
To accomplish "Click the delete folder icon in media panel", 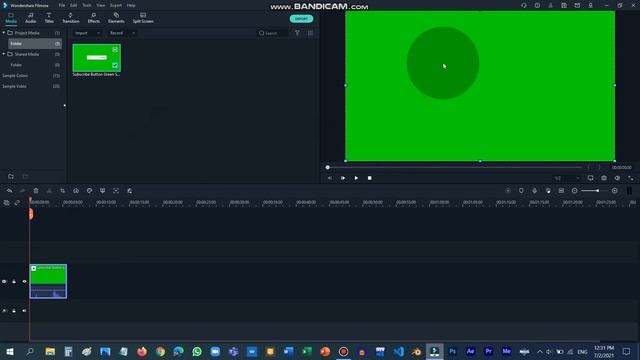I will (25, 176).
